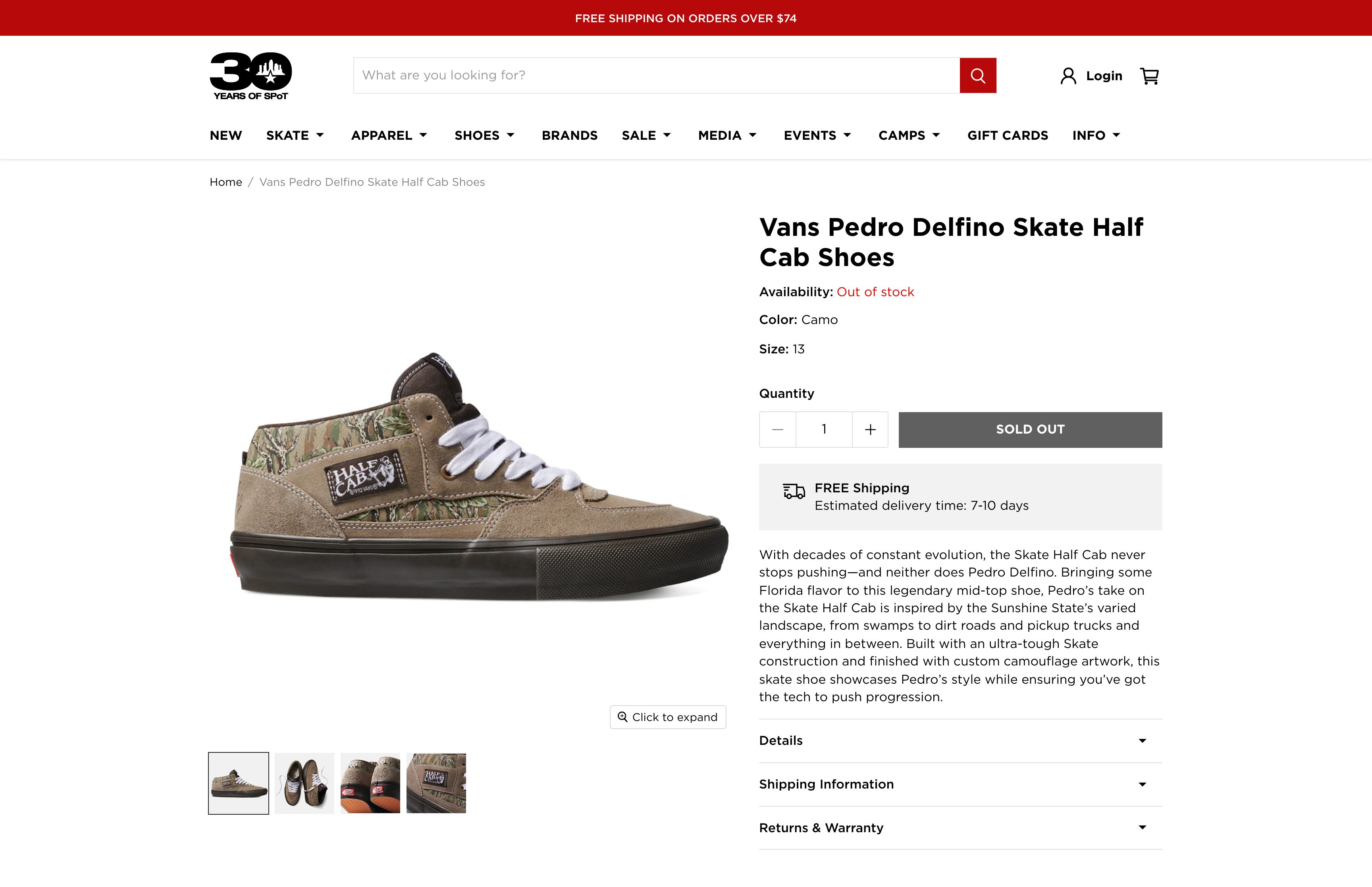Decrease quantity with the minus button
The height and width of the screenshot is (887, 1372).
pyautogui.click(x=777, y=430)
